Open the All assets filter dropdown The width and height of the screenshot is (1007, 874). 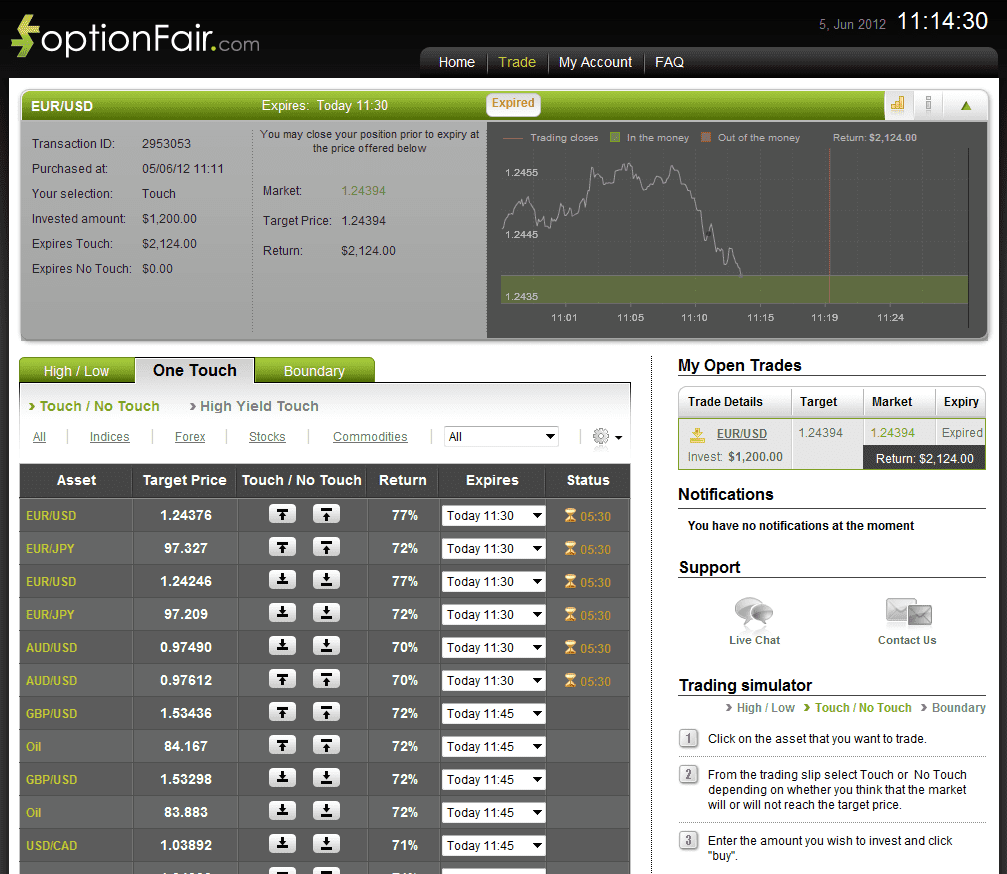point(501,436)
